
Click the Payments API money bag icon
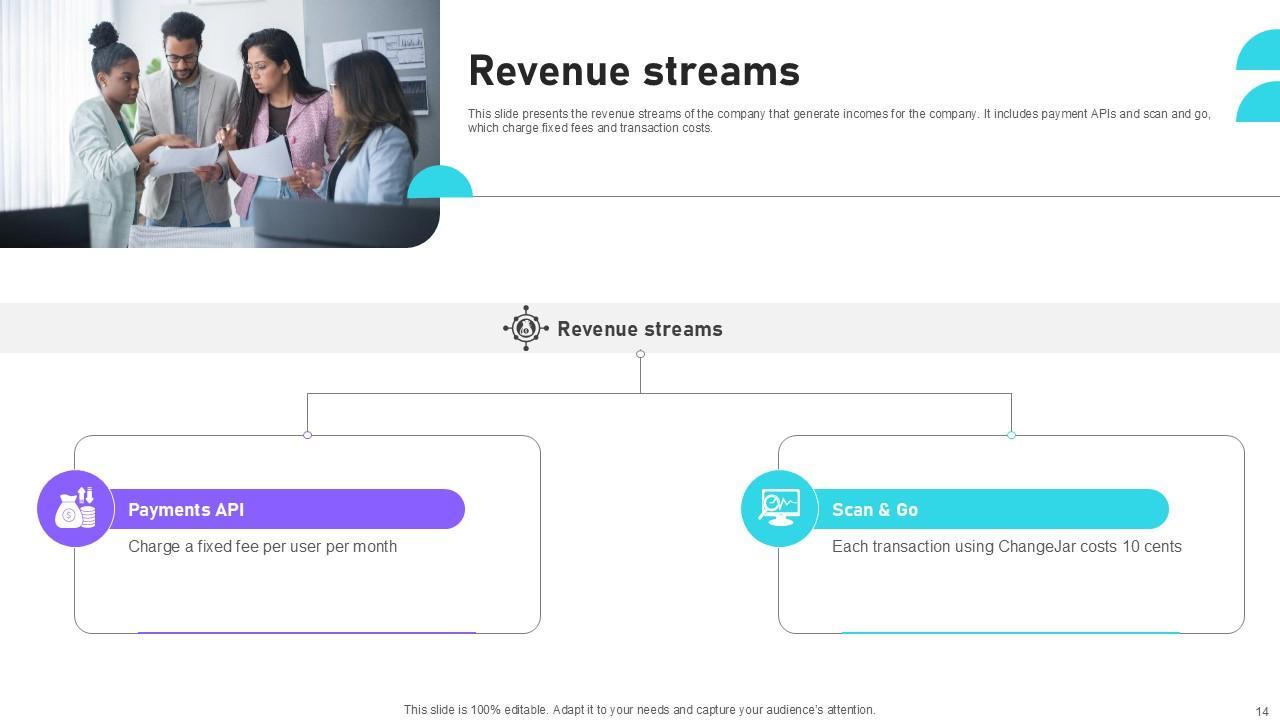coord(76,508)
